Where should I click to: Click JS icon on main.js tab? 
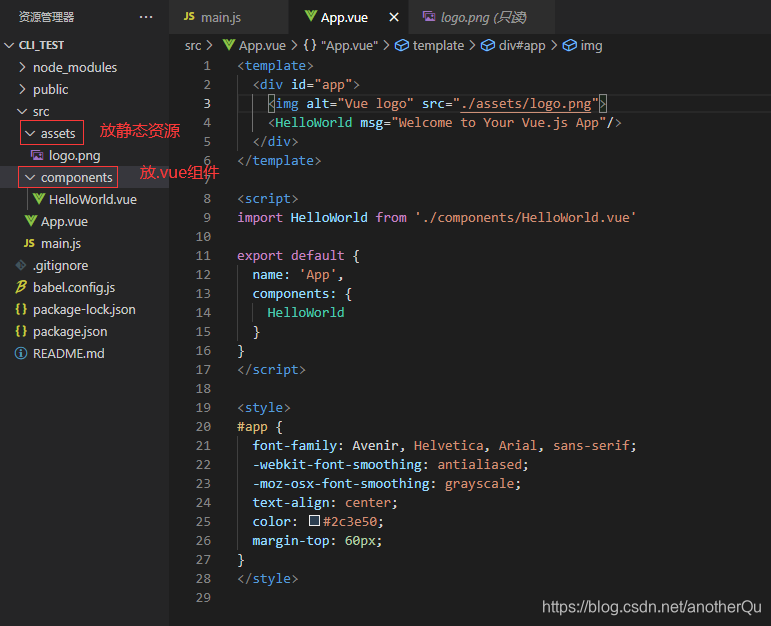[189, 17]
